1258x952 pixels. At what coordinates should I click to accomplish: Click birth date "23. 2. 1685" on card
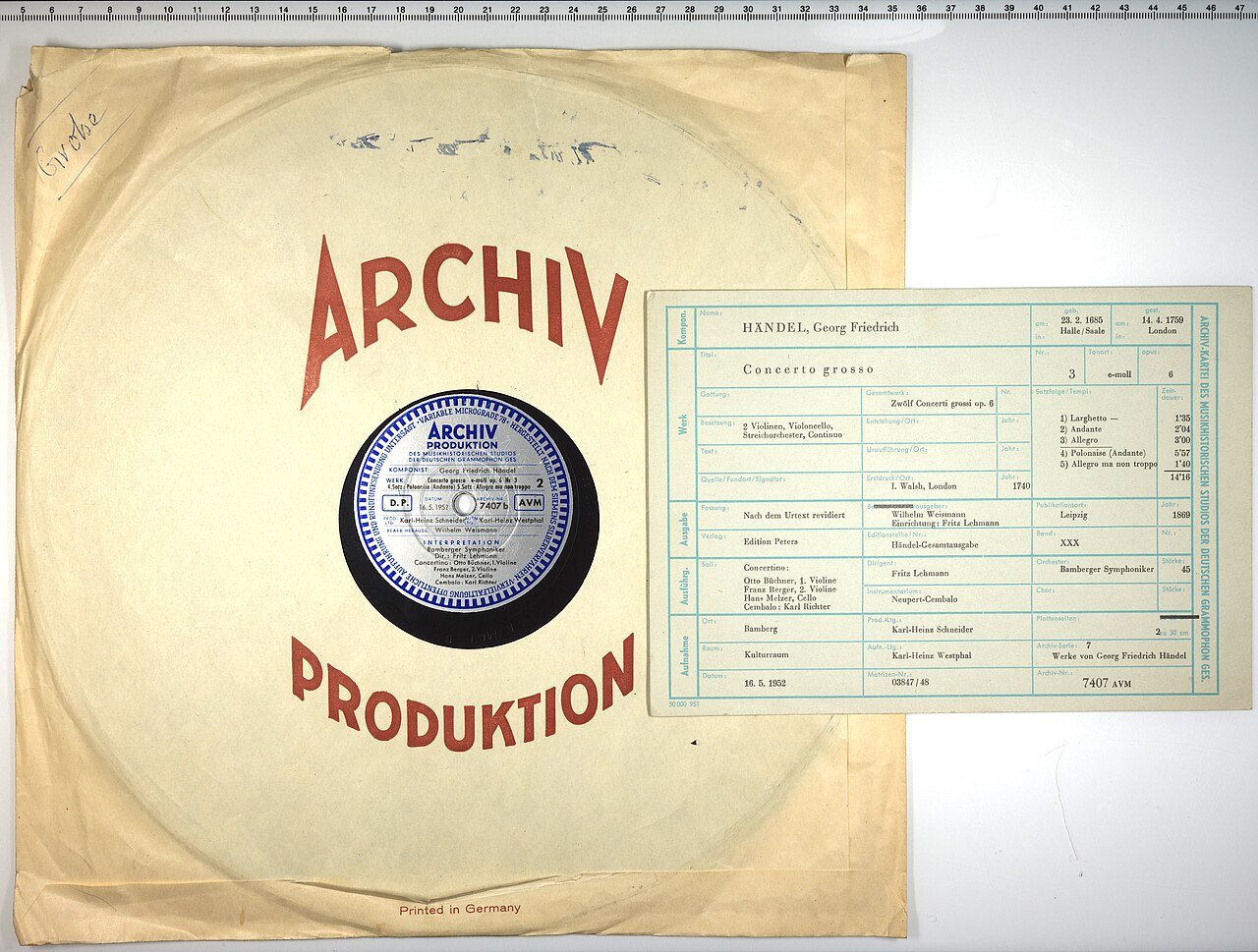tap(1081, 320)
